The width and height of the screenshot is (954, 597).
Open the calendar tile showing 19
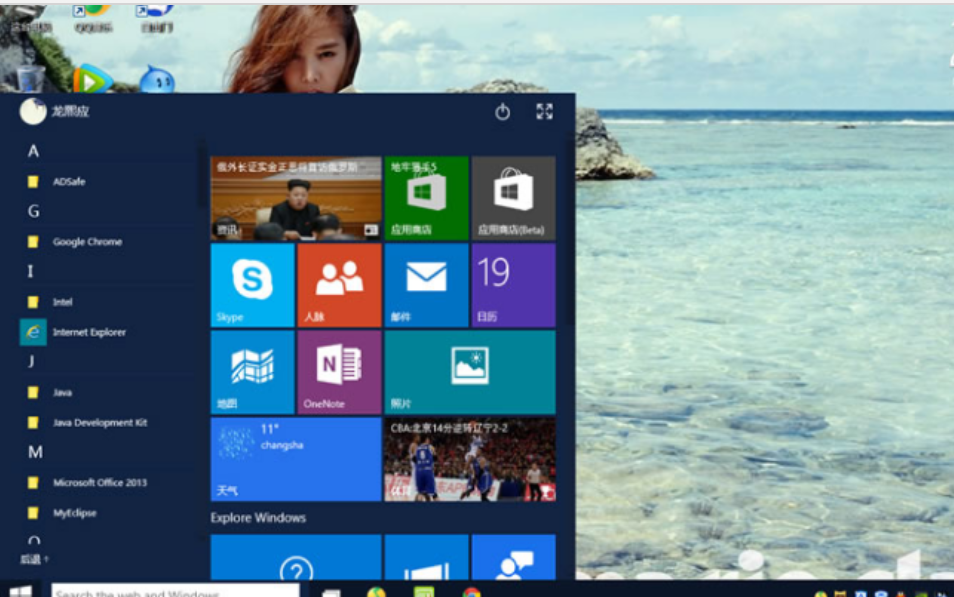(x=513, y=285)
